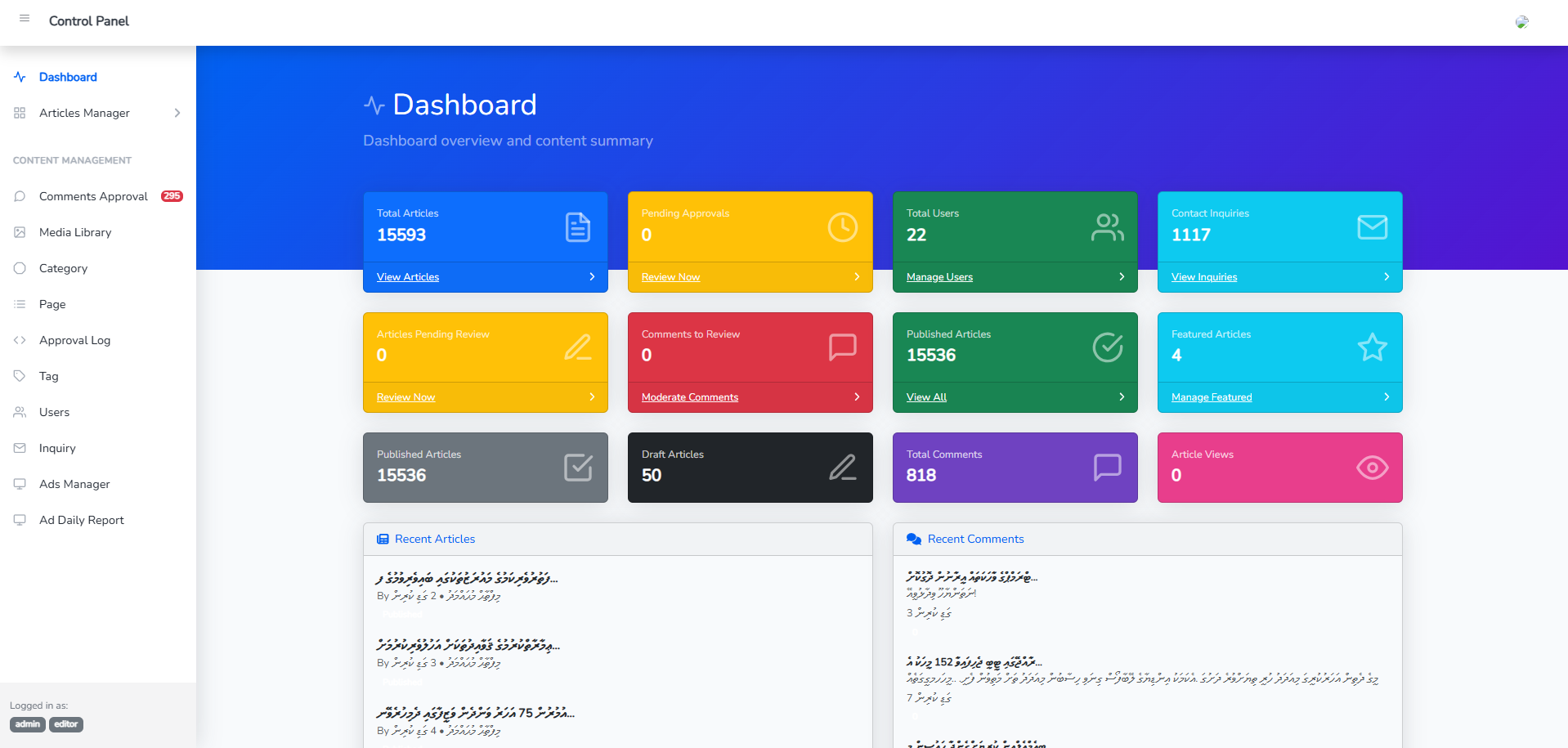Click the envelope icon on Contact Inquiries card
Screen dimensions: 1568x748
click(1372, 227)
